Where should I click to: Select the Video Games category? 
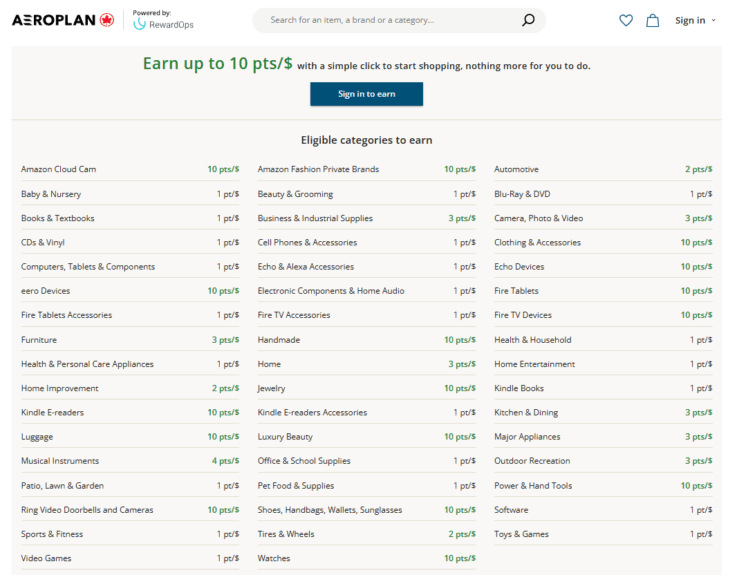46,558
